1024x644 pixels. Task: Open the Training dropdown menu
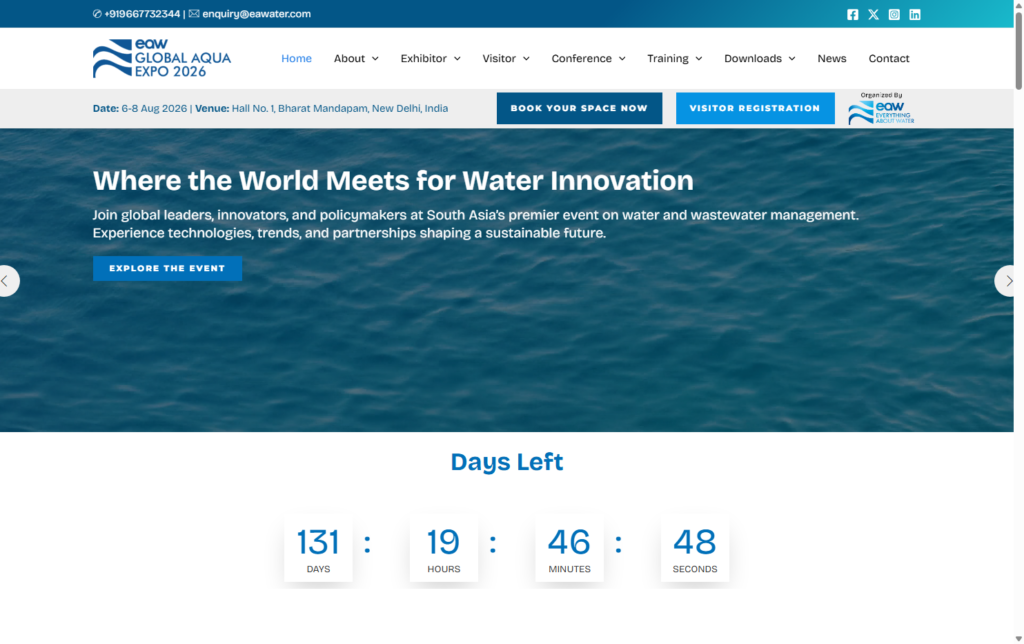tap(674, 59)
